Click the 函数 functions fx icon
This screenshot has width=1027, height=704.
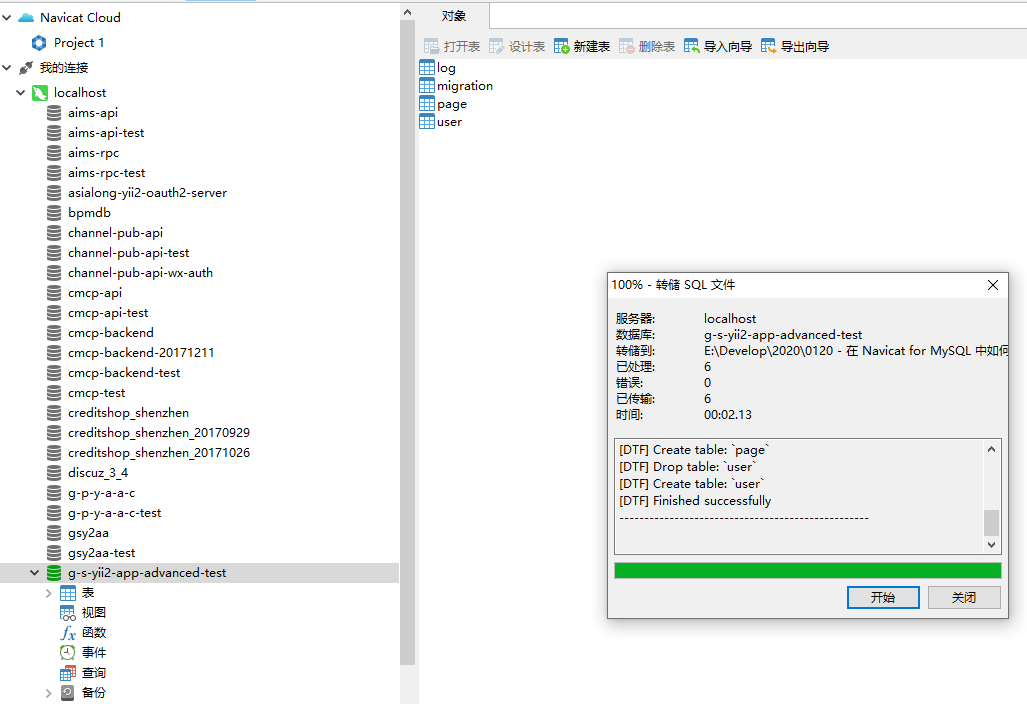coord(68,633)
